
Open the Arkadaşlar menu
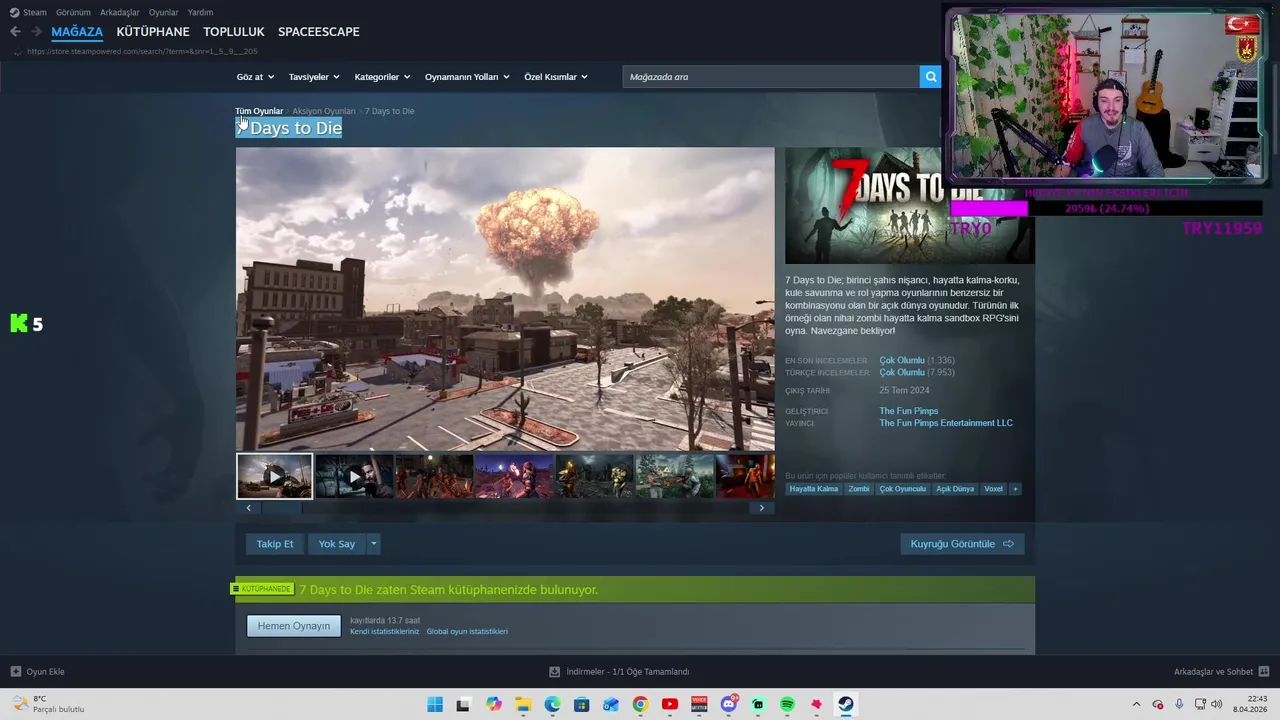coord(120,12)
